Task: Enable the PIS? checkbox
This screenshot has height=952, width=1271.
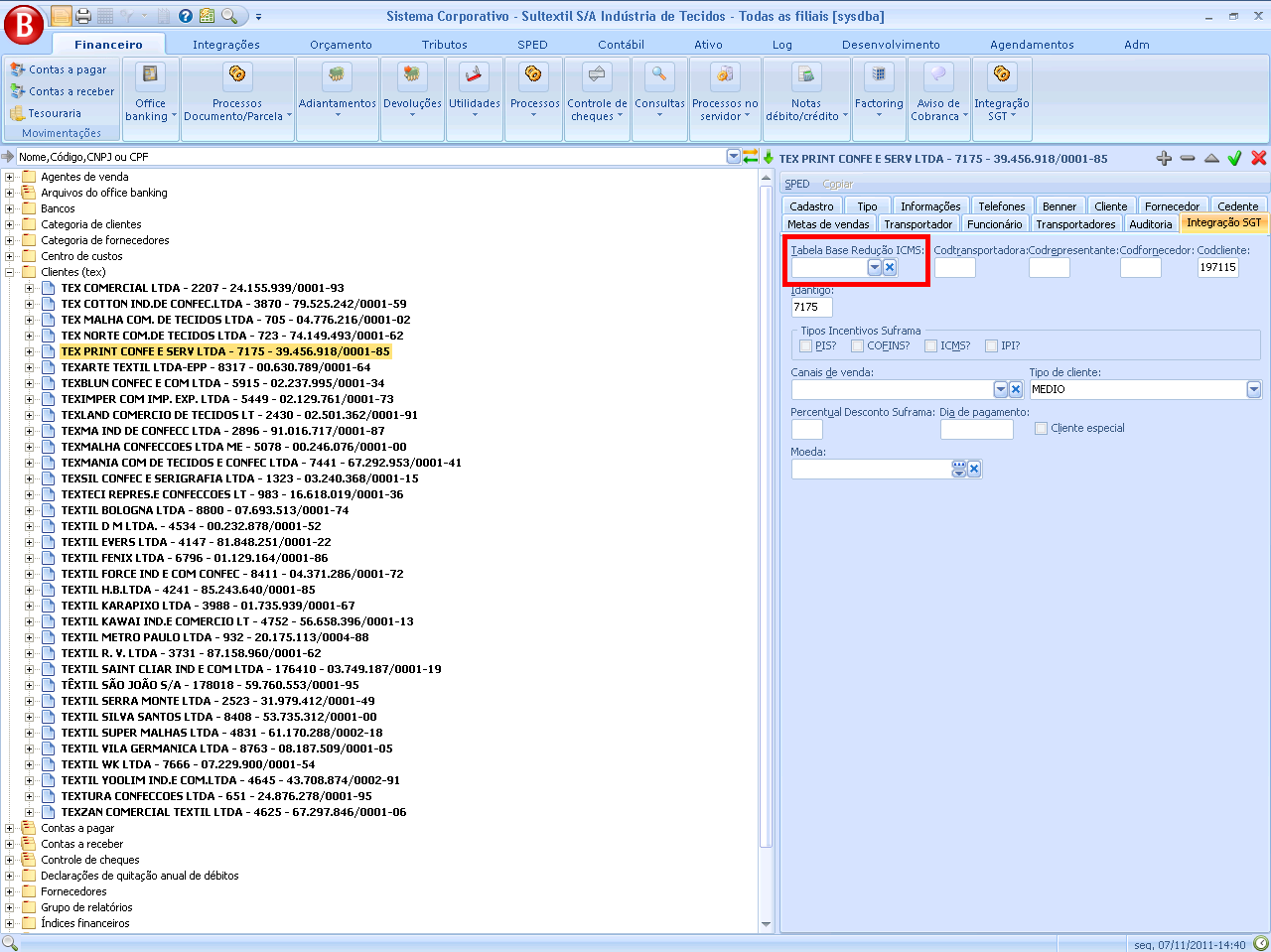Action: (x=806, y=346)
